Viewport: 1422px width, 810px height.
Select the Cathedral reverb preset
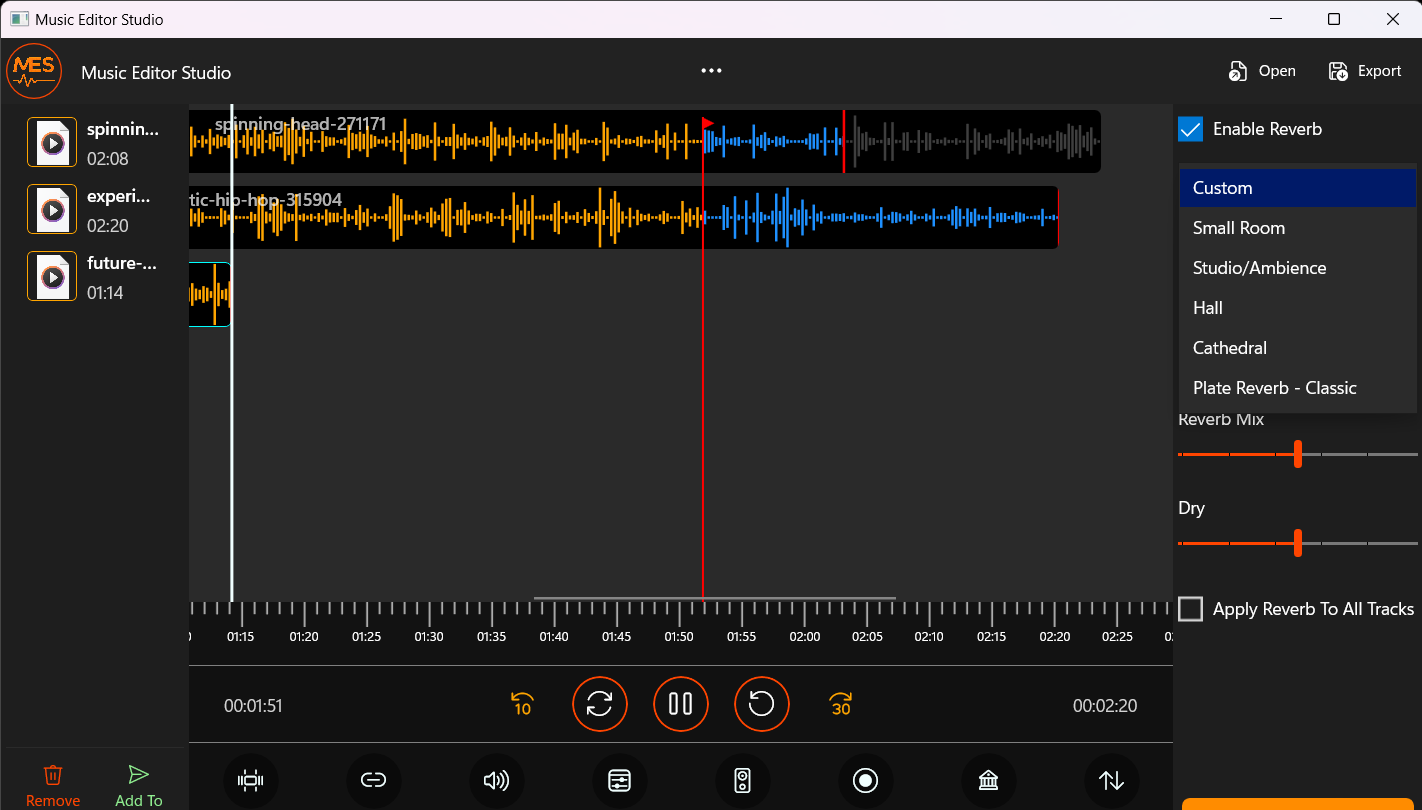(x=1229, y=347)
